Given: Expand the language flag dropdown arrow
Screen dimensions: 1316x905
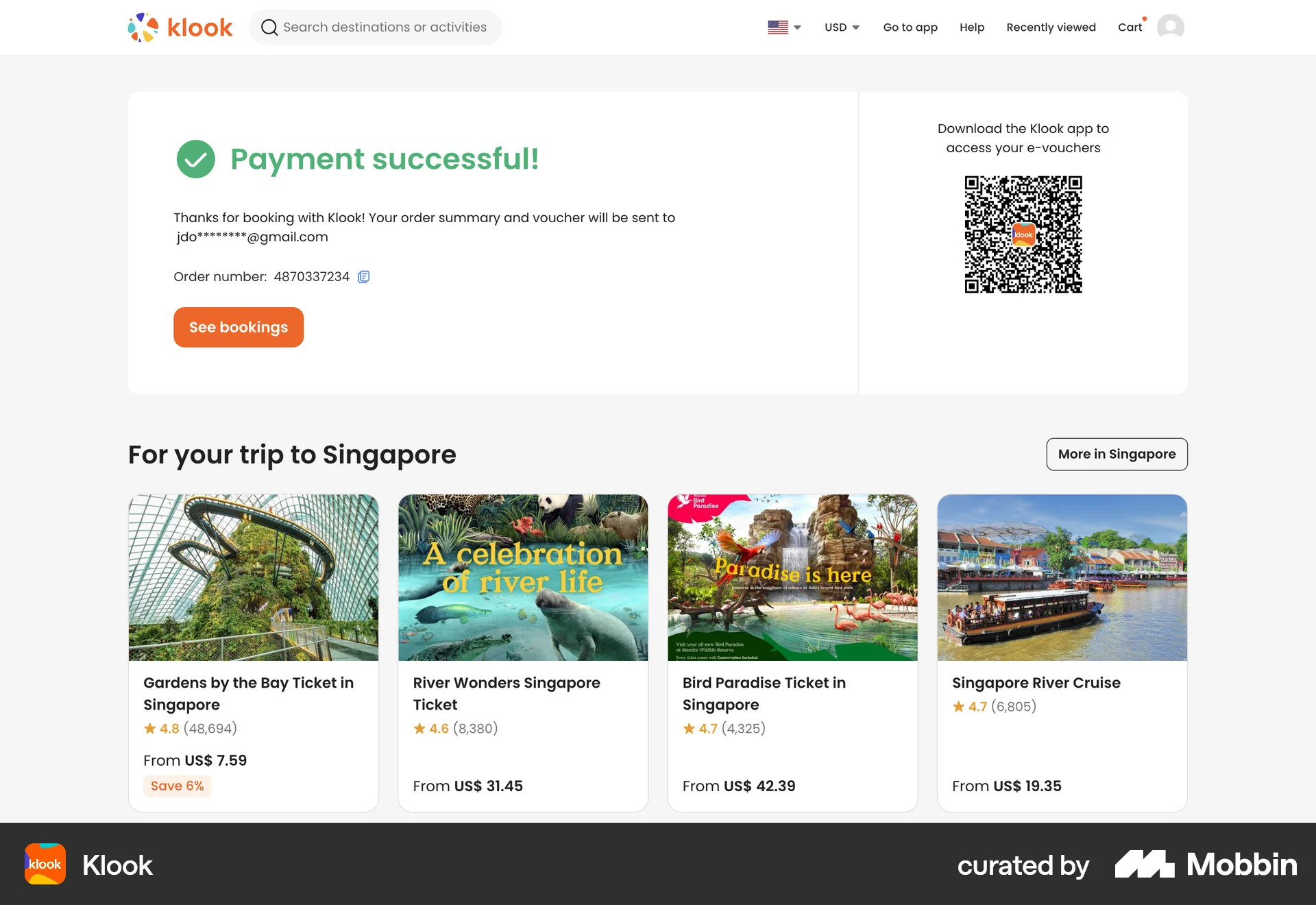Looking at the screenshot, I should (797, 27).
